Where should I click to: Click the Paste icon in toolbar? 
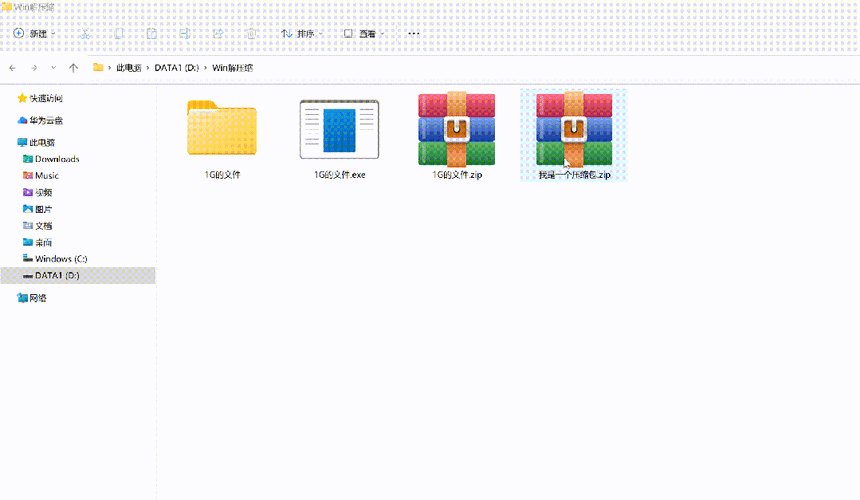click(x=151, y=33)
